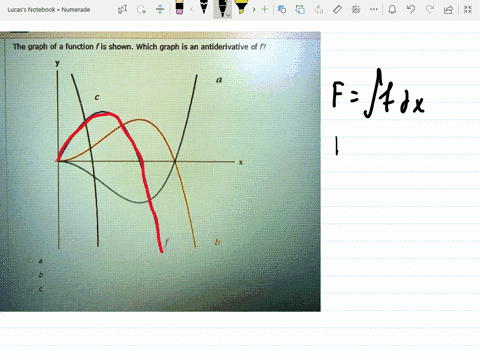The image size is (480, 360).
Task: Share this notebook page
Action: (448, 9)
